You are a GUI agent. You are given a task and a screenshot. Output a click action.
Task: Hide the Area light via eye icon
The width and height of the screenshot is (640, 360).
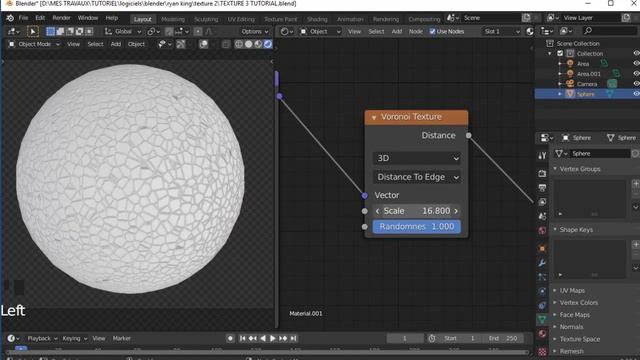636,64
